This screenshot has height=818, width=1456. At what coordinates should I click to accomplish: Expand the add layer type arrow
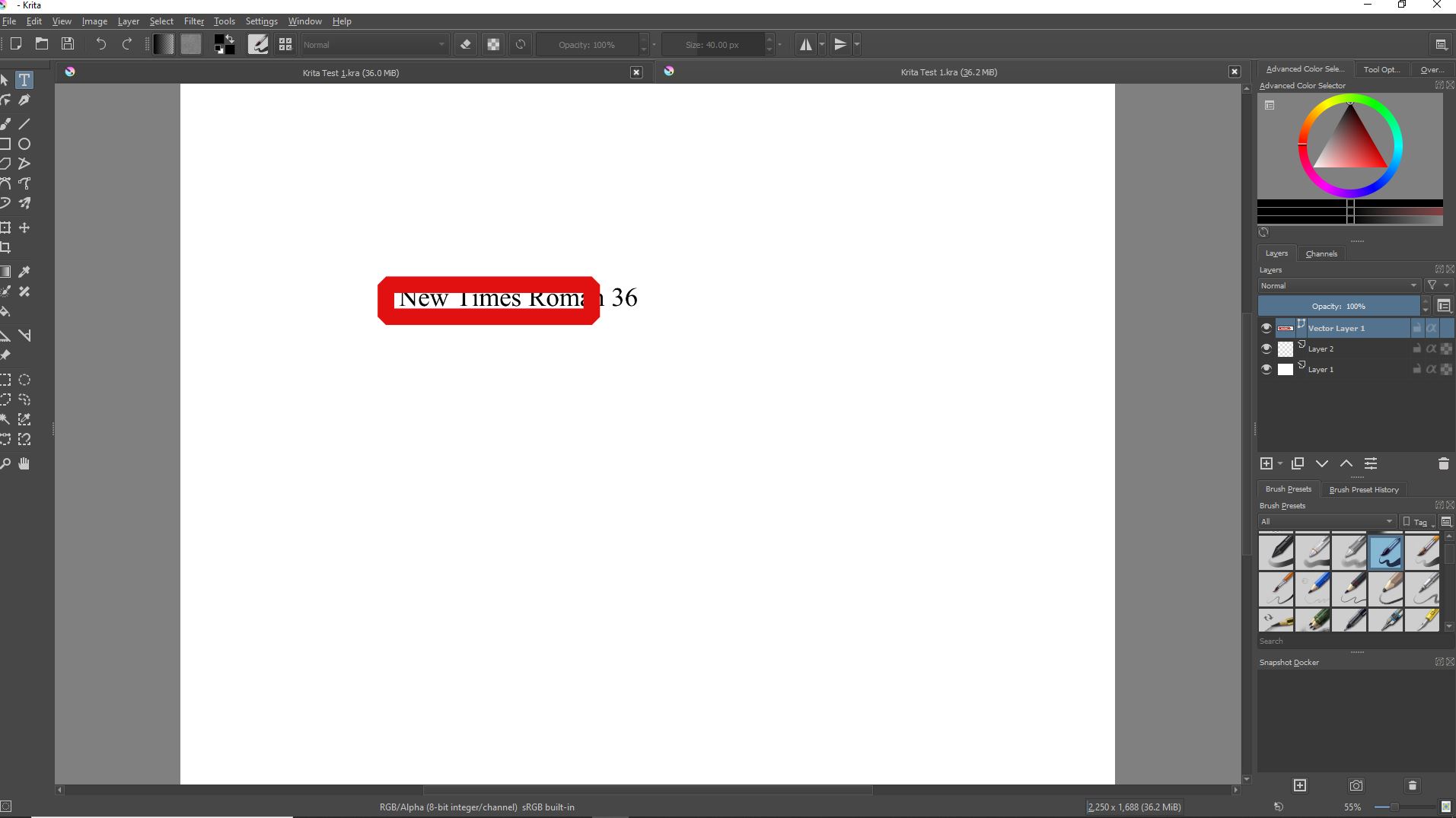1280,463
